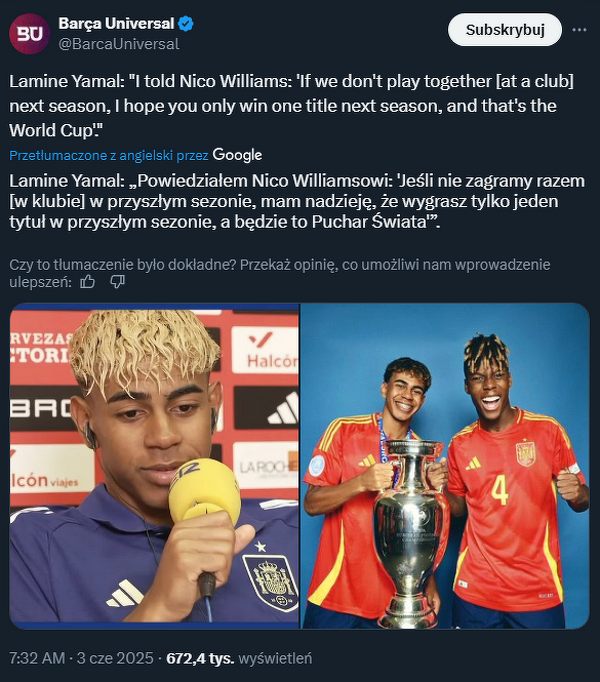This screenshot has width=600, height=682.
Task: Give thumbs up for translation accuracy
Action: click(87, 282)
